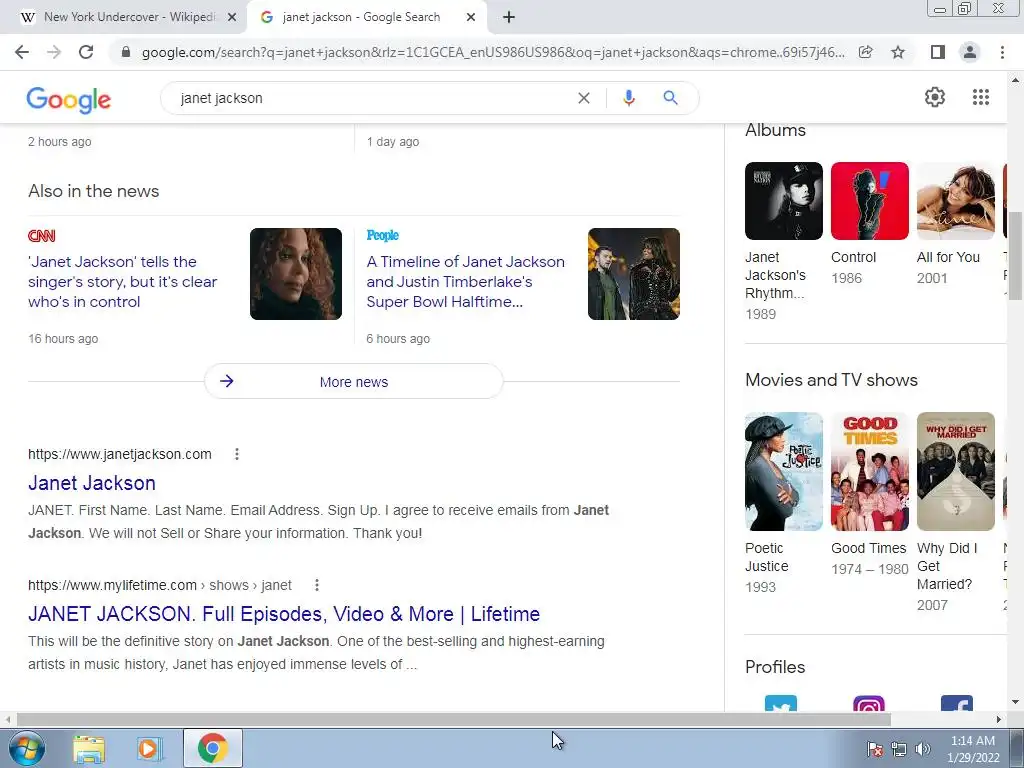Open Janet Jackson's Instagram profile
1024x768 pixels.
[x=869, y=704]
